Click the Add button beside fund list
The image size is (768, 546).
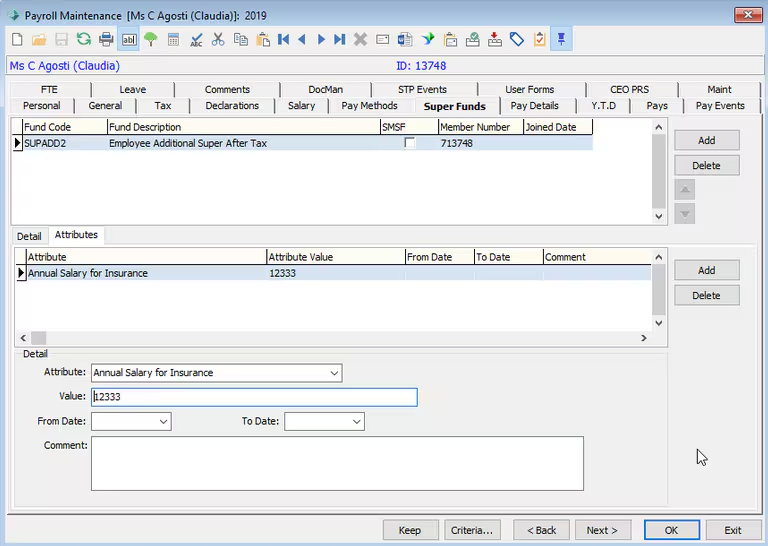[706, 140]
